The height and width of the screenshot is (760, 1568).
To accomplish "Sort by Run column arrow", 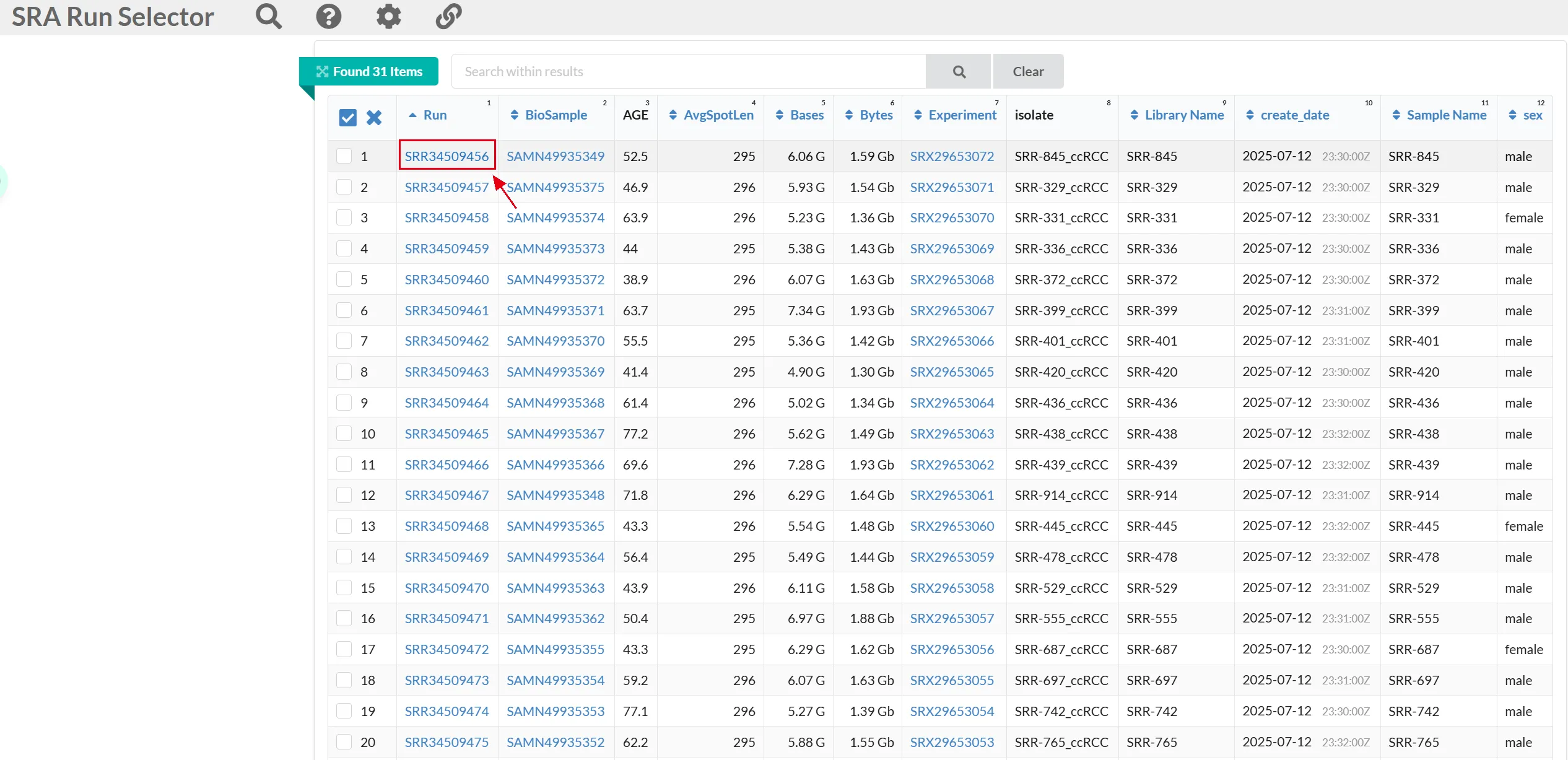I will (x=412, y=115).
